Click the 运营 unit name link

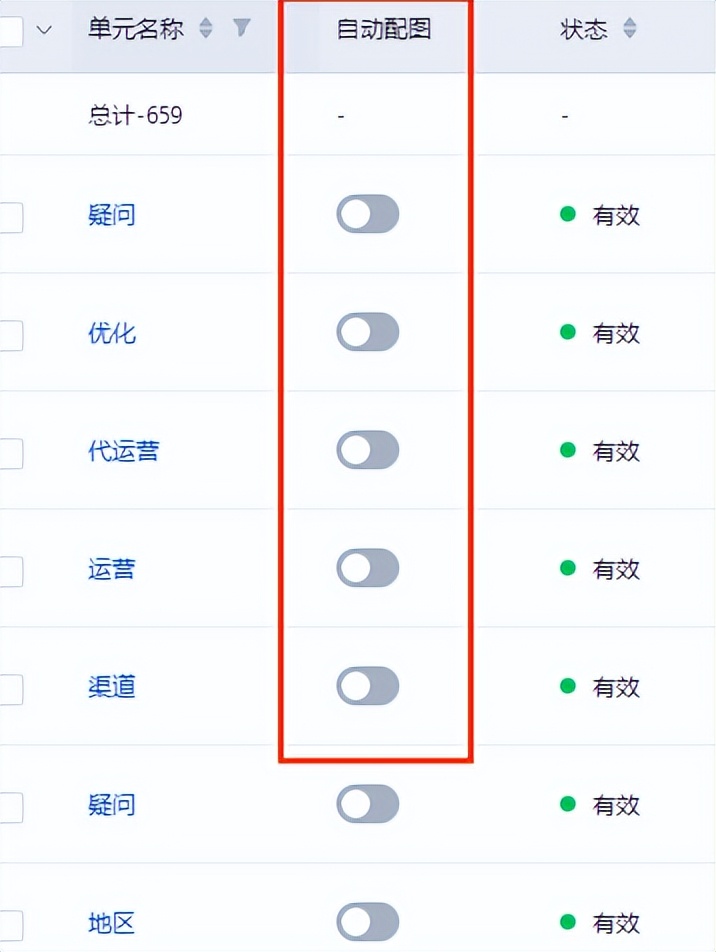click(x=111, y=569)
